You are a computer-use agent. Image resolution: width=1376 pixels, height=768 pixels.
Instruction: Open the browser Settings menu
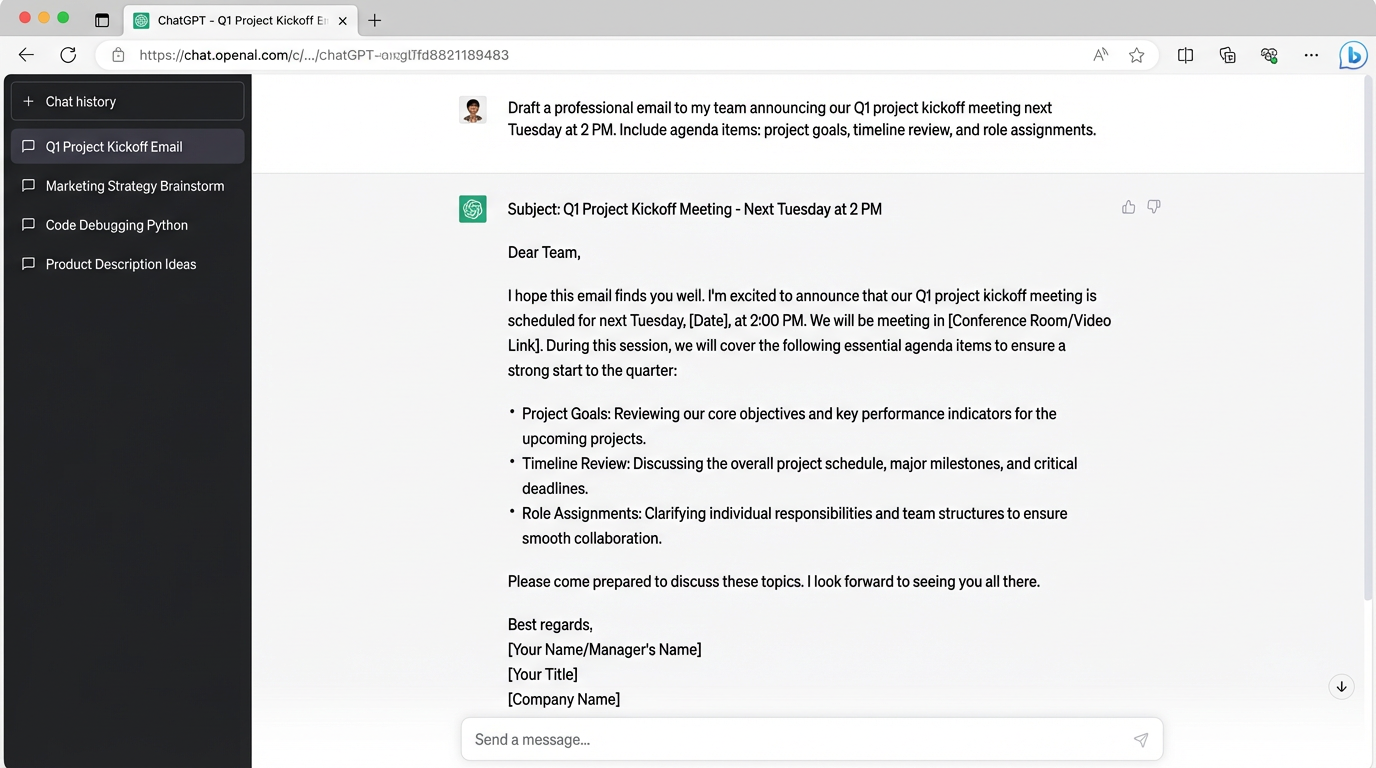[x=1311, y=55]
